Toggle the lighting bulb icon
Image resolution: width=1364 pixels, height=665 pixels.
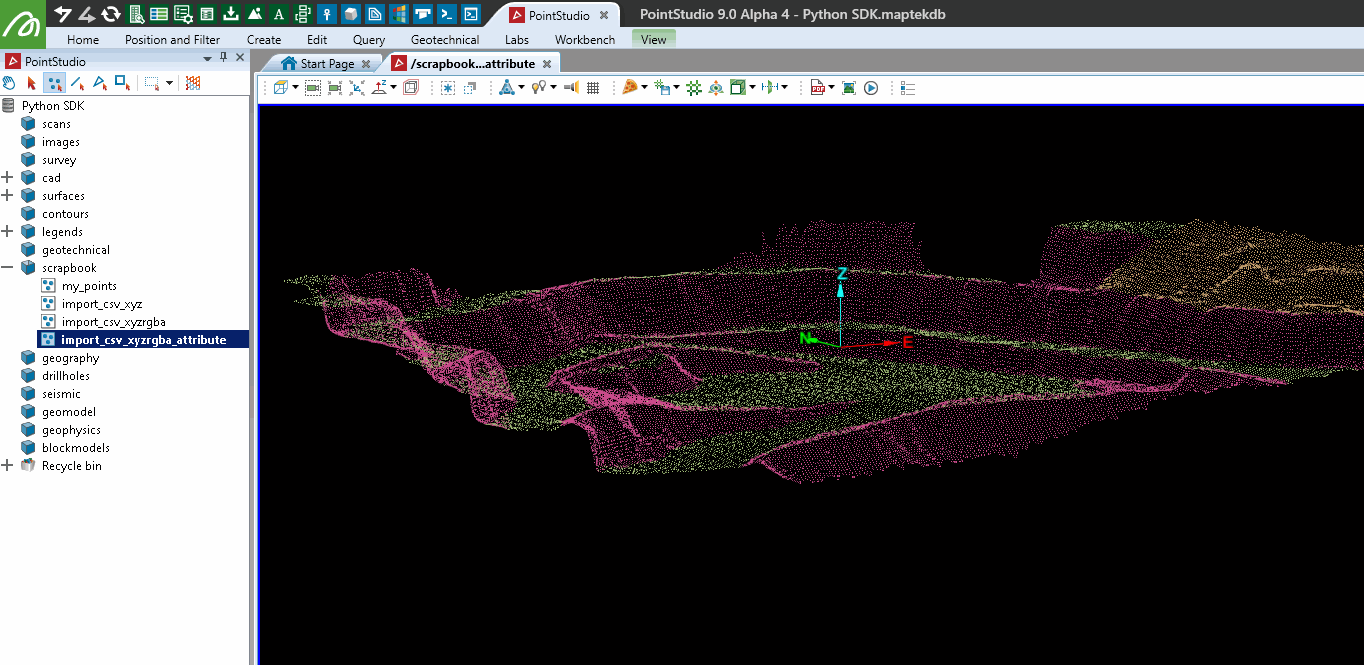538,88
